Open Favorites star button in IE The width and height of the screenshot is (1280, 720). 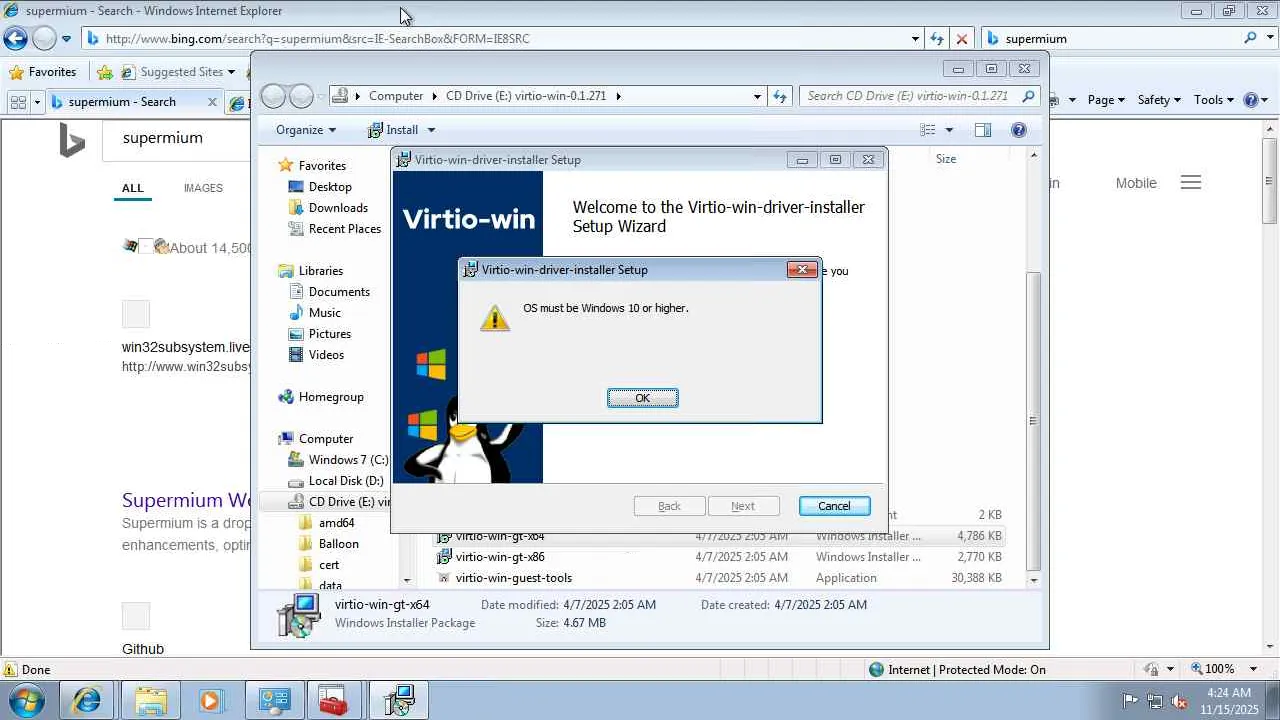pyautogui.click(x=43, y=72)
